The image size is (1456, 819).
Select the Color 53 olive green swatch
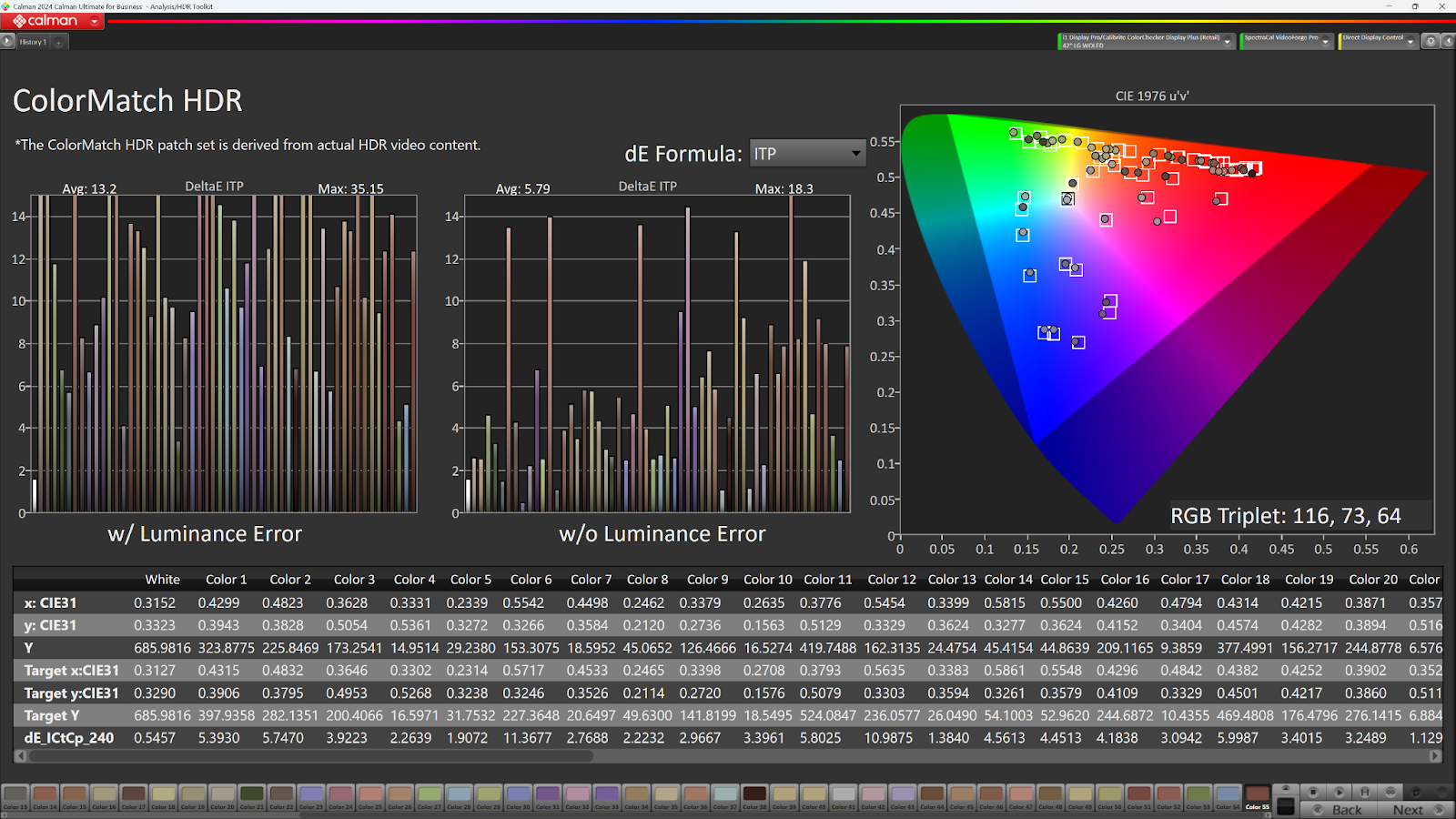pos(1198,797)
